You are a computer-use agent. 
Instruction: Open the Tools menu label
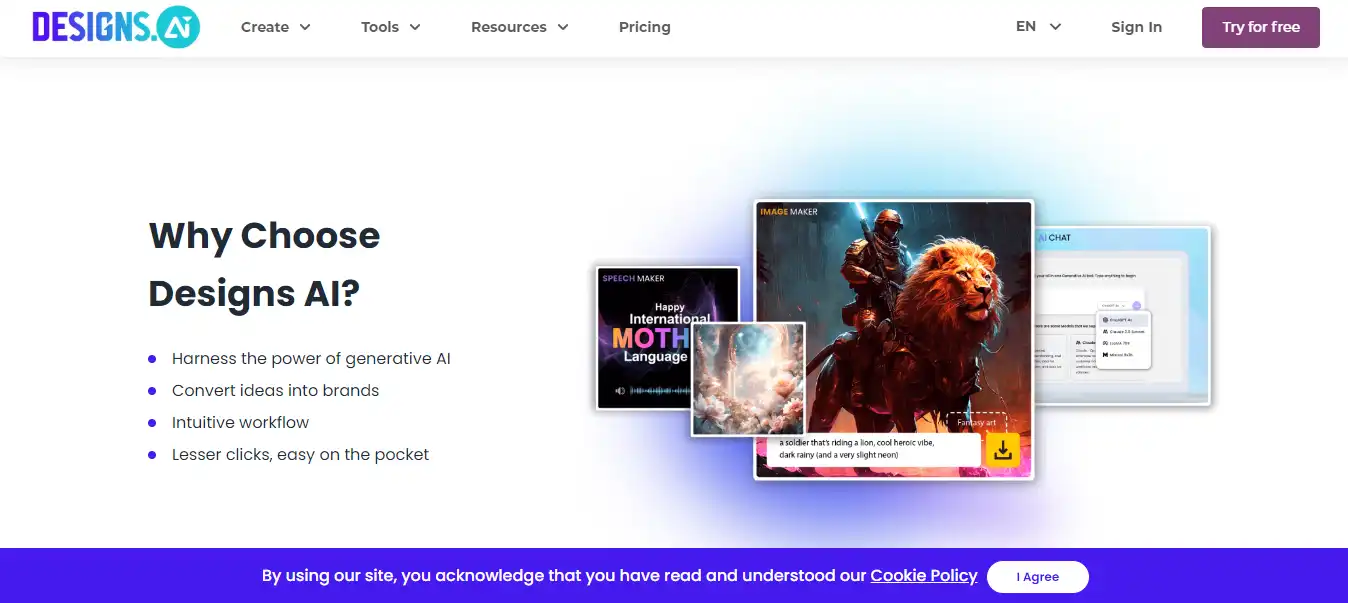pos(380,27)
